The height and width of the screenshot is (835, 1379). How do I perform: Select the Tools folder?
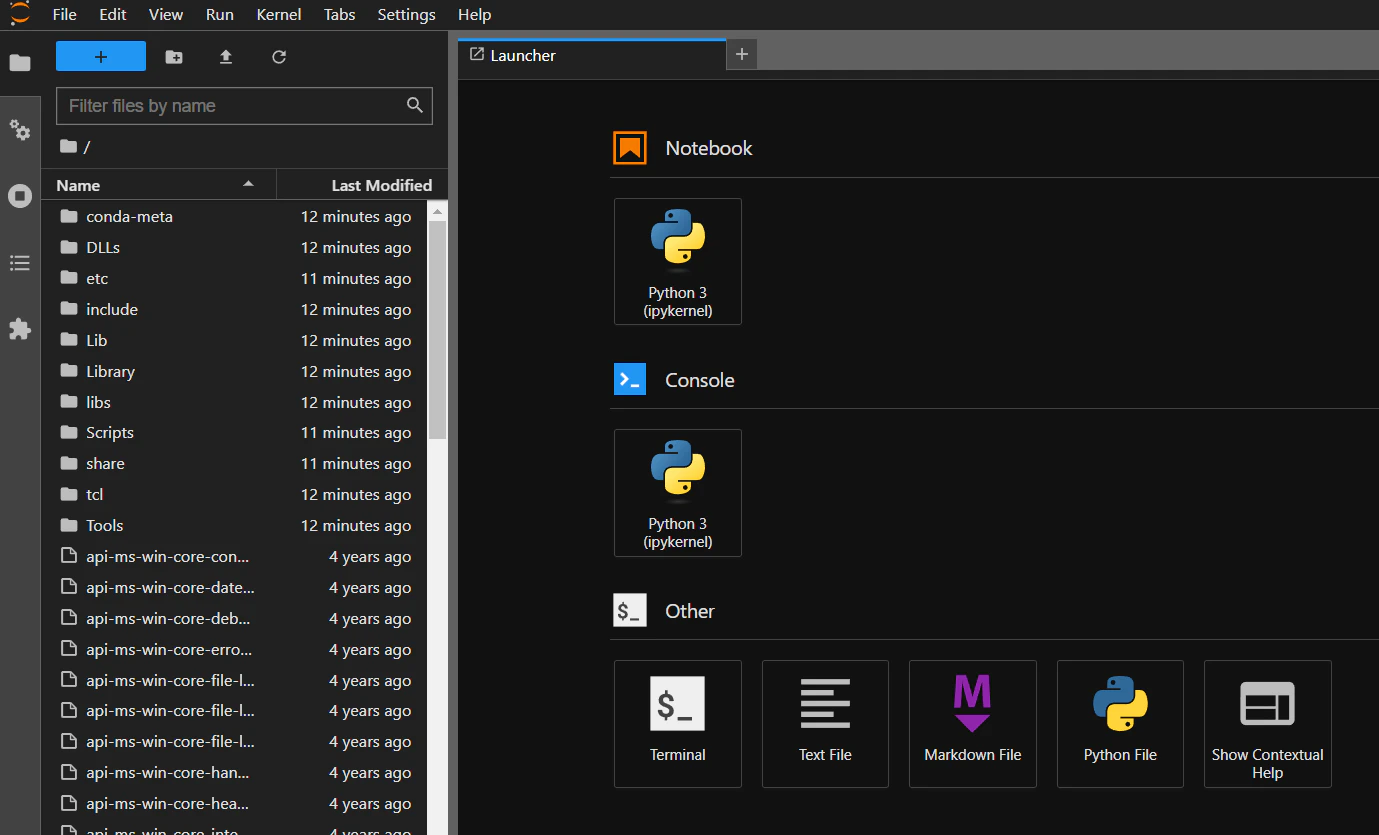click(234, 526)
